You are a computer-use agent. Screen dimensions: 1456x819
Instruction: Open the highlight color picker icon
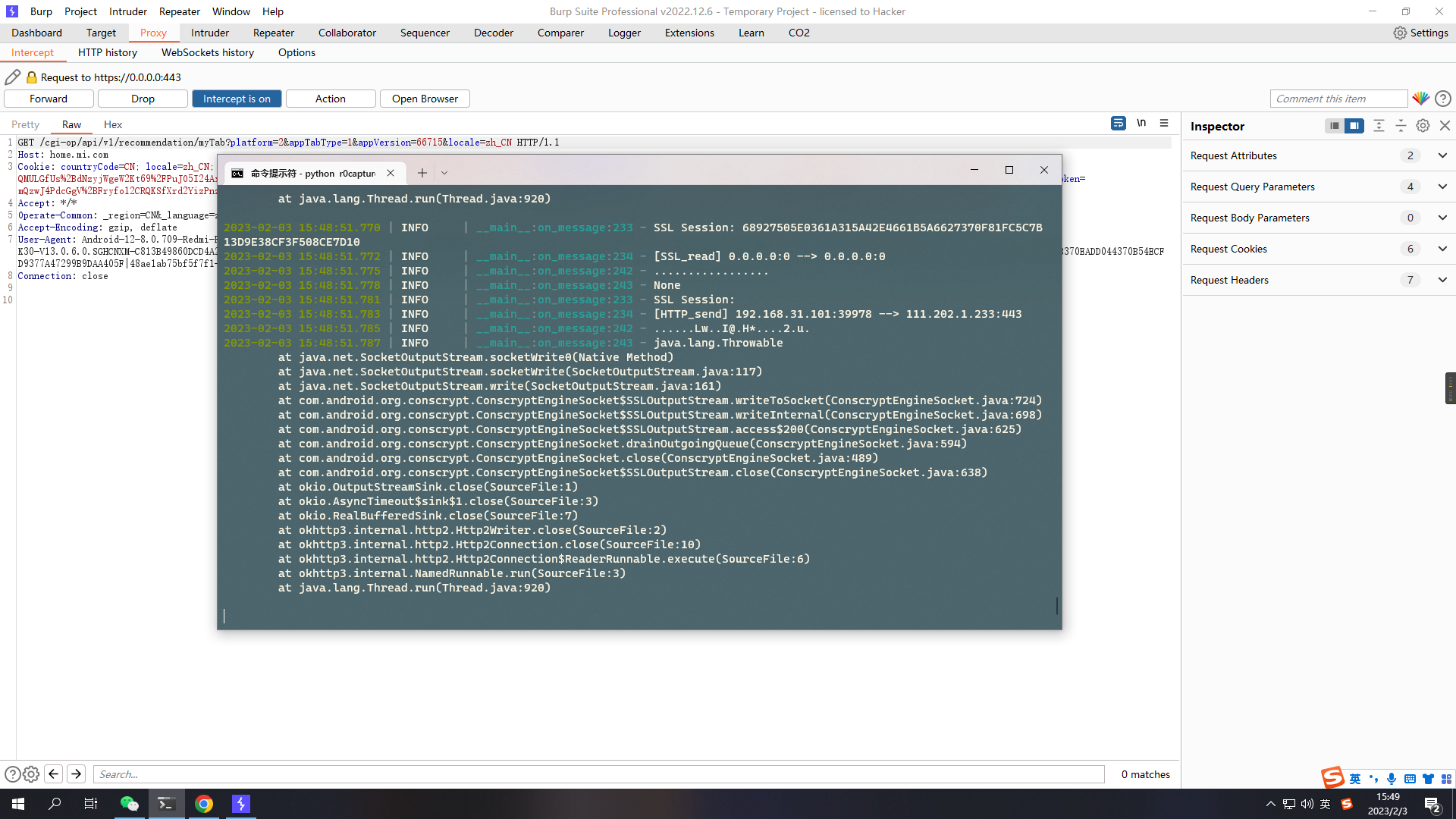click(x=1420, y=99)
